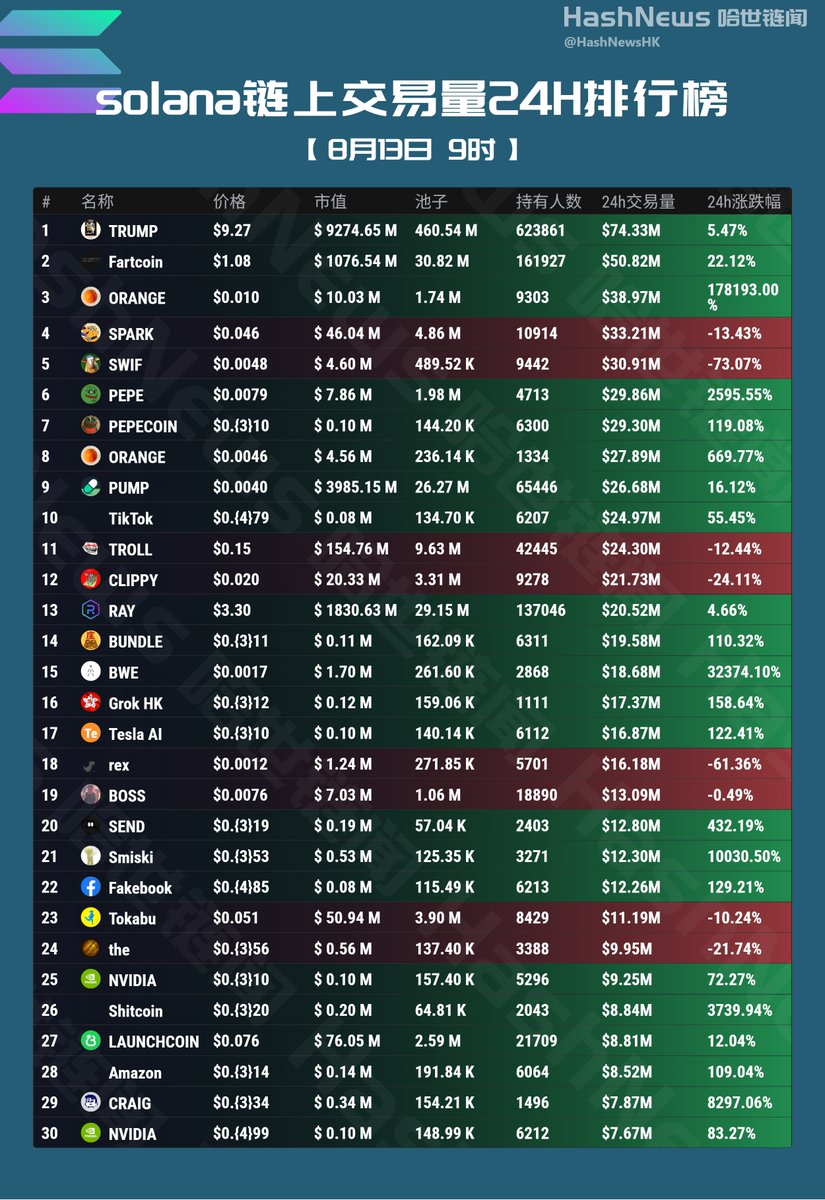
Task: Click the solana链上交易量24H排行榜 title
Action: tap(412, 100)
